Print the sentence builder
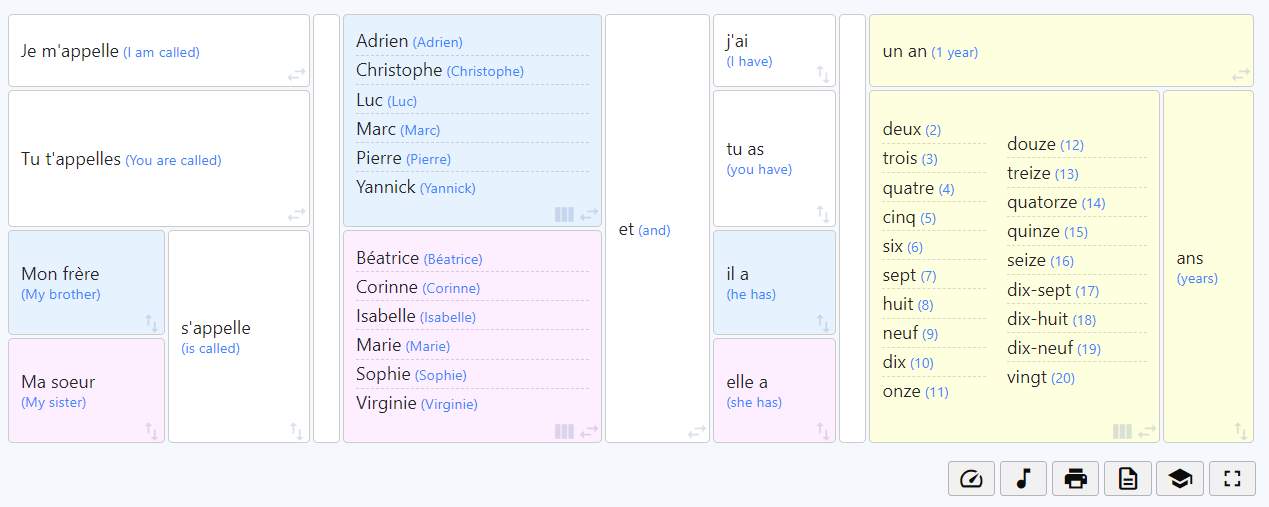The height and width of the screenshot is (507, 1269). click(1075, 479)
